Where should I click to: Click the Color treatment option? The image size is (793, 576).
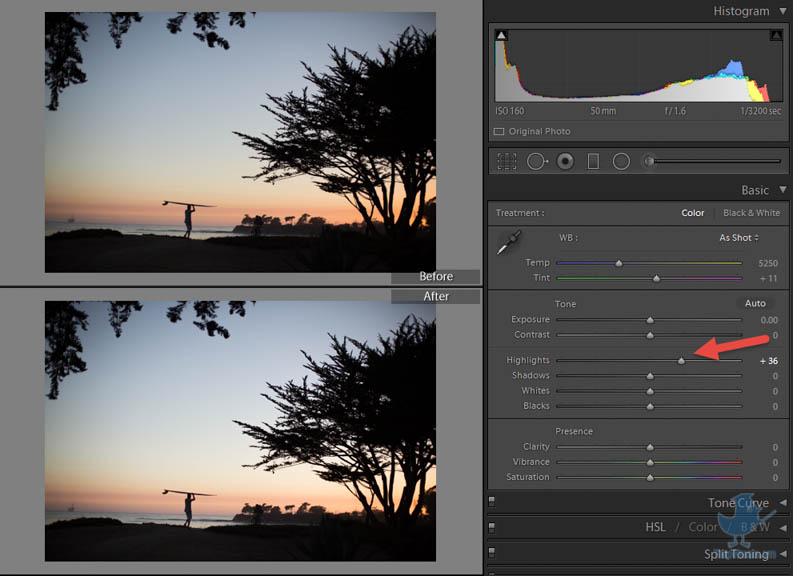pyautogui.click(x=693, y=213)
